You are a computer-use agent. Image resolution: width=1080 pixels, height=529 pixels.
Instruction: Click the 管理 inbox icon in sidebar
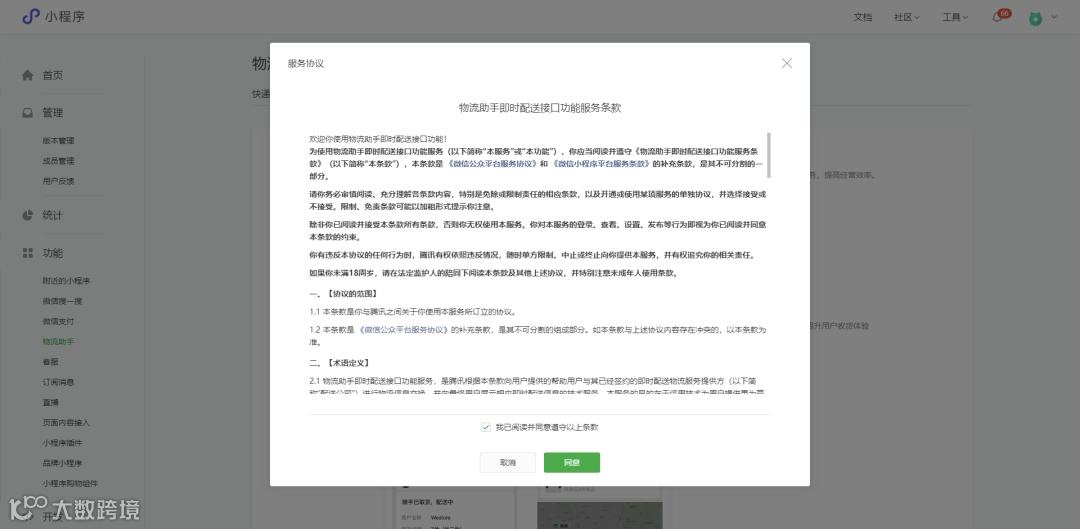pyautogui.click(x=28, y=112)
